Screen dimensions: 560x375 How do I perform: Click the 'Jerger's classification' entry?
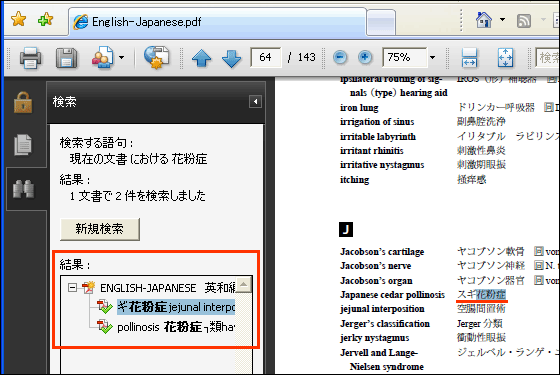(385, 324)
